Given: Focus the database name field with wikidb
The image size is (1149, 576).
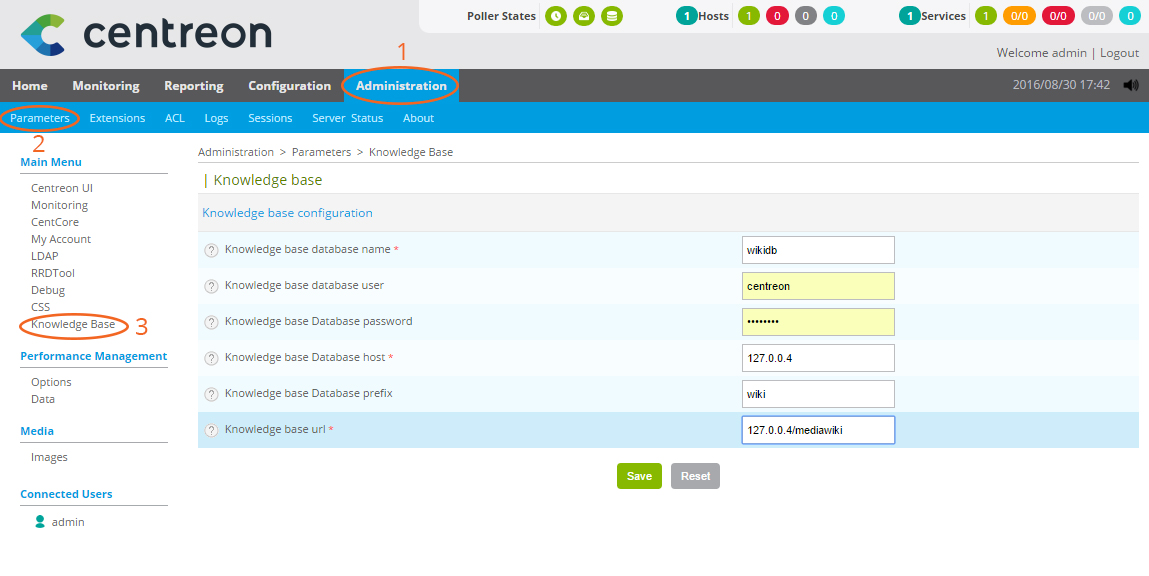Looking at the screenshot, I should [x=818, y=250].
